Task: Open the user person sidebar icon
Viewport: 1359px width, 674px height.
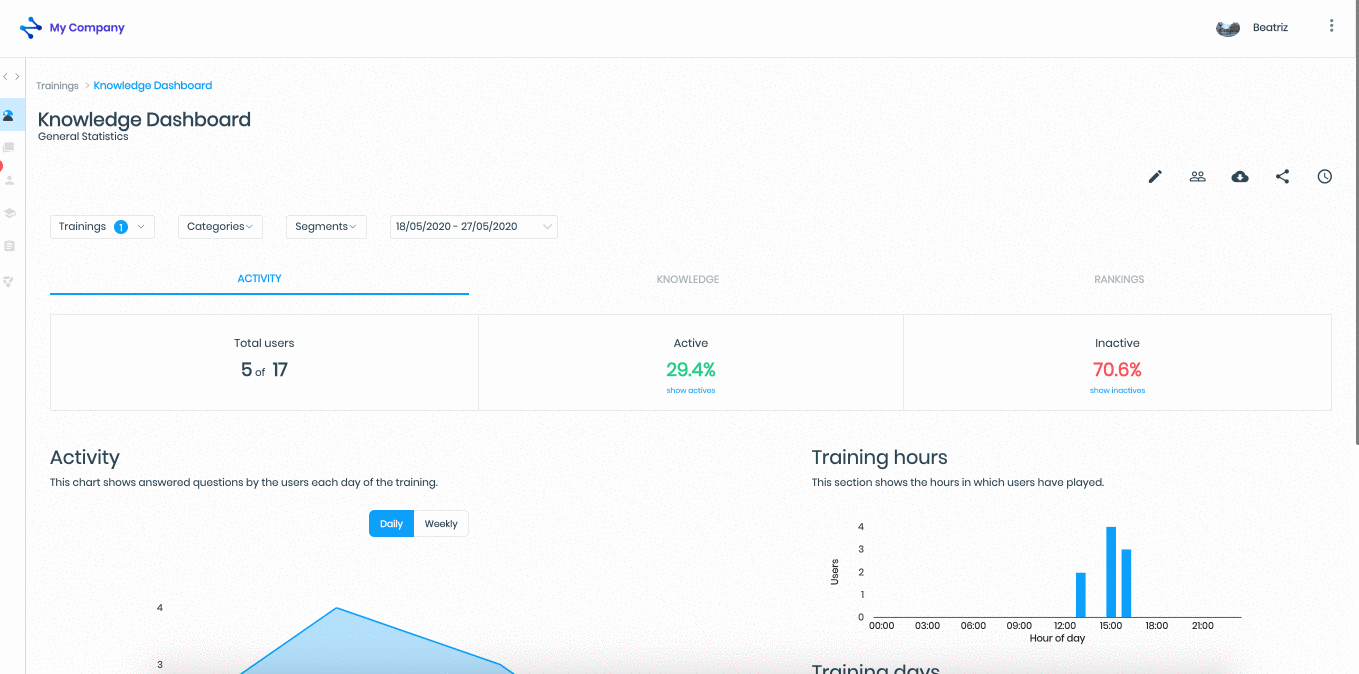Action: (10, 181)
